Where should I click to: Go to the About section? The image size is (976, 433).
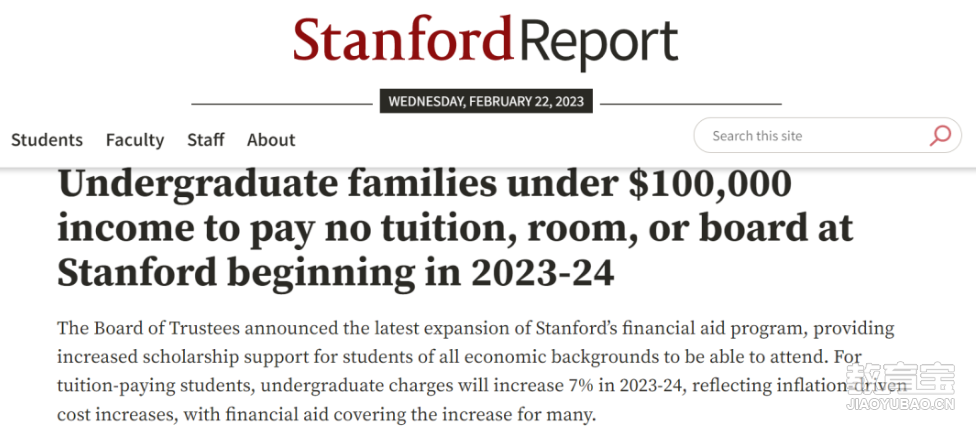pyautogui.click(x=271, y=139)
